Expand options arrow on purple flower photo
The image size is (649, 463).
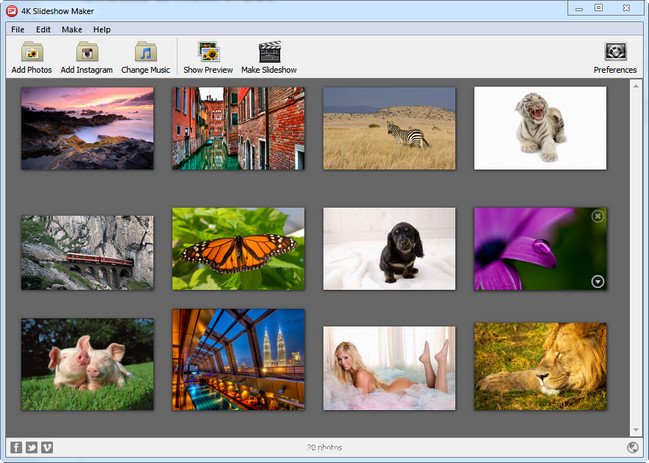pos(597,281)
